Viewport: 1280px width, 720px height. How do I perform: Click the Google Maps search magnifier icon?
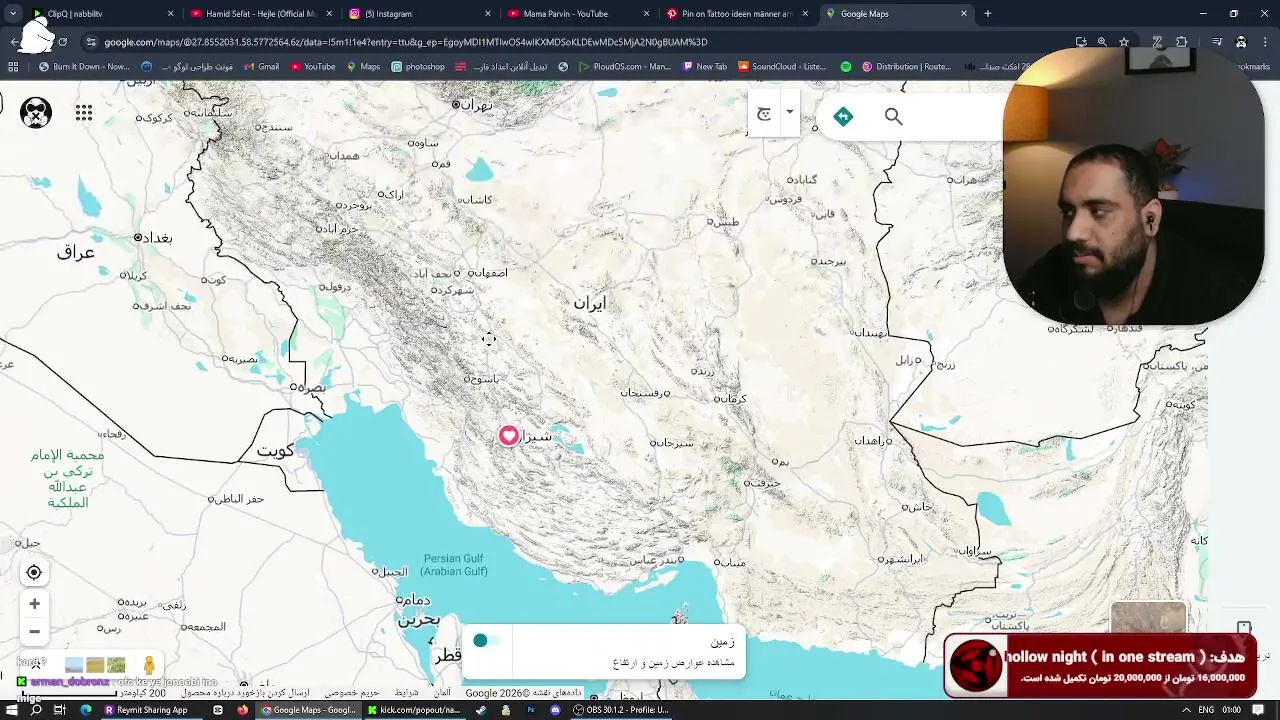893,117
